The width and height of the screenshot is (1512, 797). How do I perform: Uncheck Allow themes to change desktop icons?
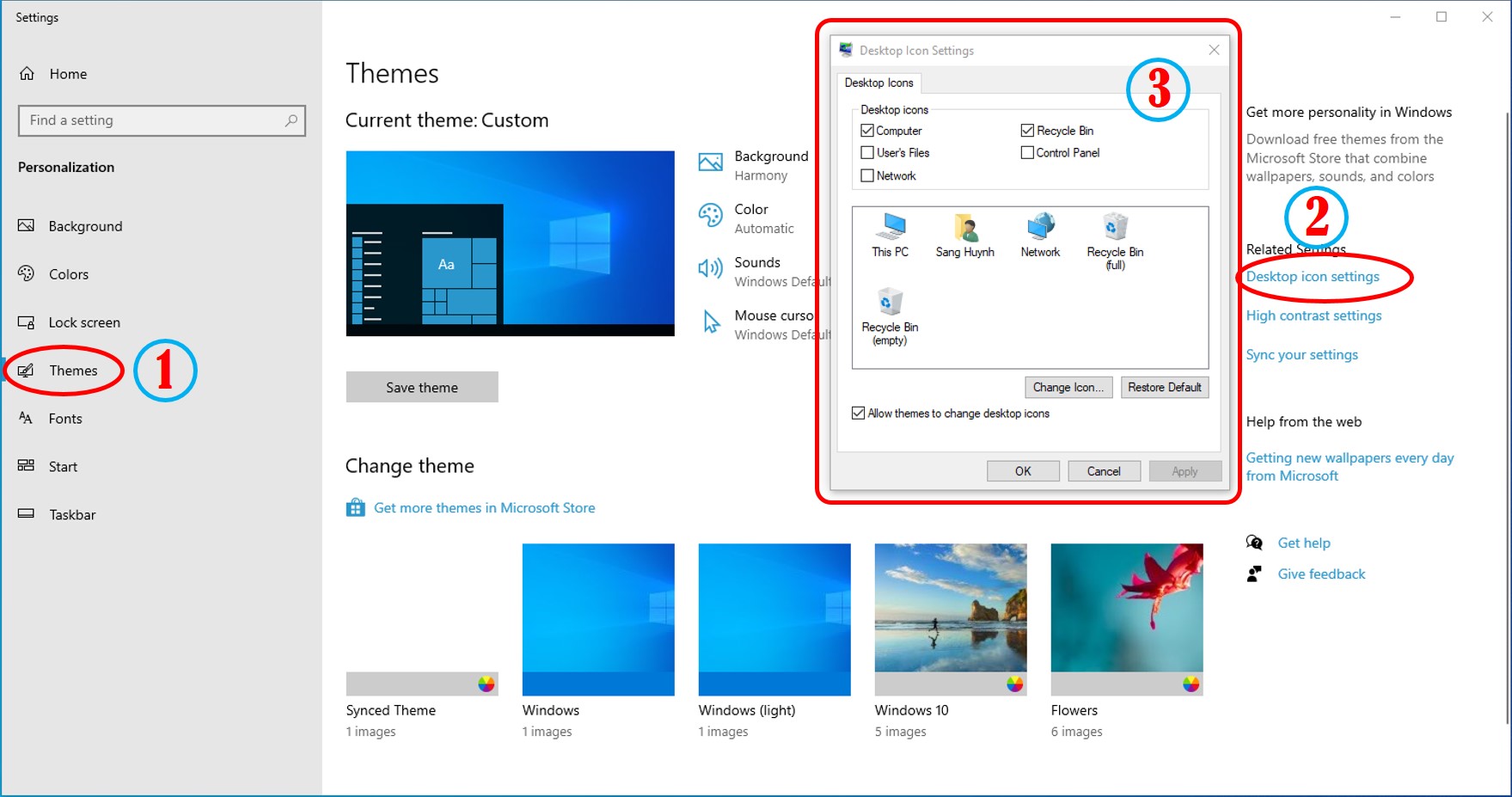point(858,413)
